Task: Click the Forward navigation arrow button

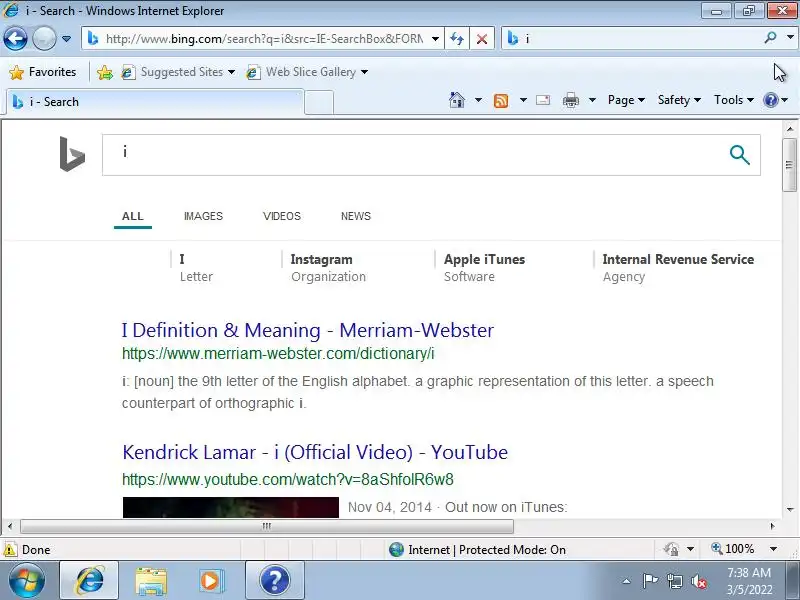Action: pos(44,39)
